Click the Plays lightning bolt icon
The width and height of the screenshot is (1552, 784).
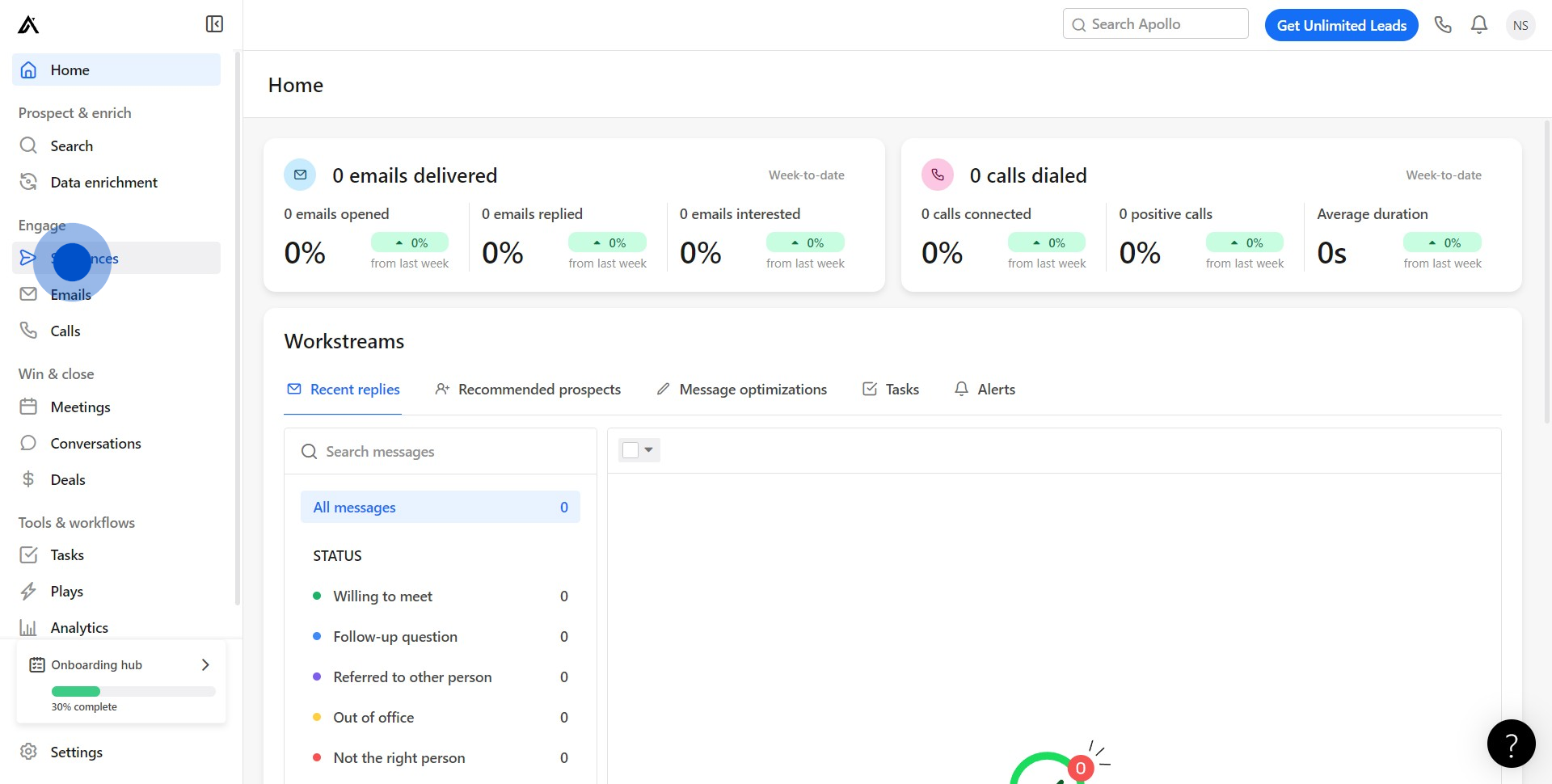click(x=28, y=591)
